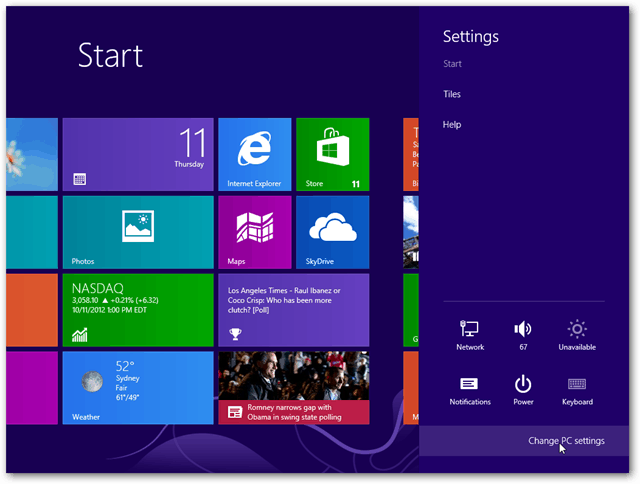Click the daisy desktop tile
Screen dimensions: 640x484
point(32,154)
